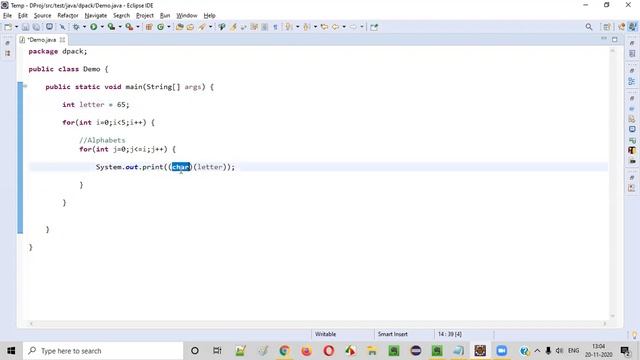640x360 pixels.
Task: Expand the Back history dropdown arrow
Action: (x=344, y=27)
